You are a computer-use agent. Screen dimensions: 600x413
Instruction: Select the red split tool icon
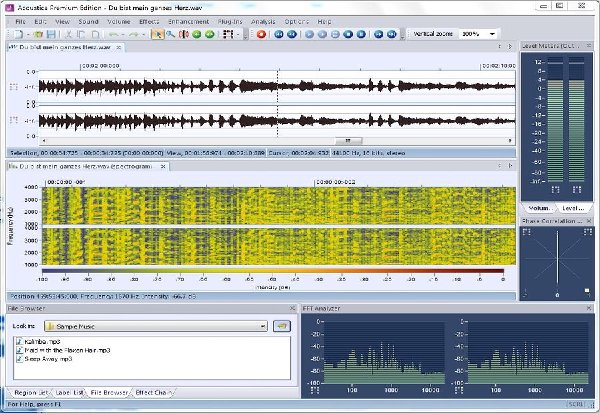[x=184, y=34]
